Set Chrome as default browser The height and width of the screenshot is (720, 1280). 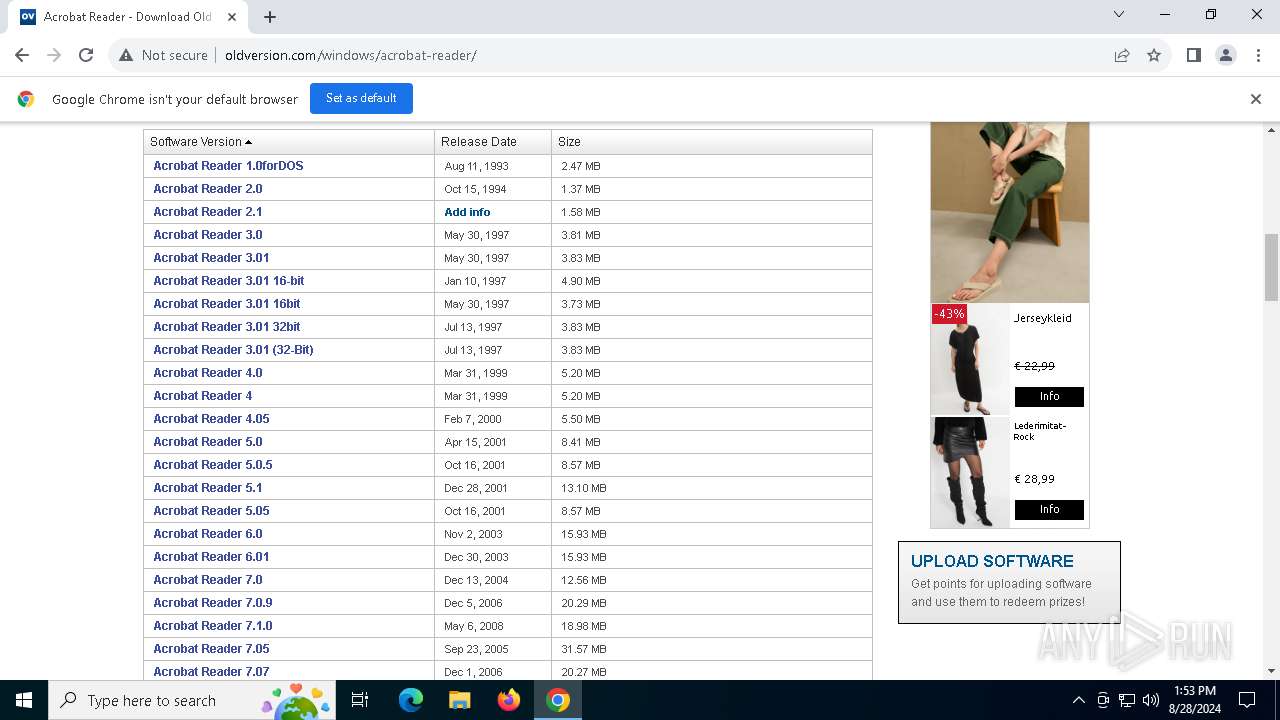click(361, 98)
